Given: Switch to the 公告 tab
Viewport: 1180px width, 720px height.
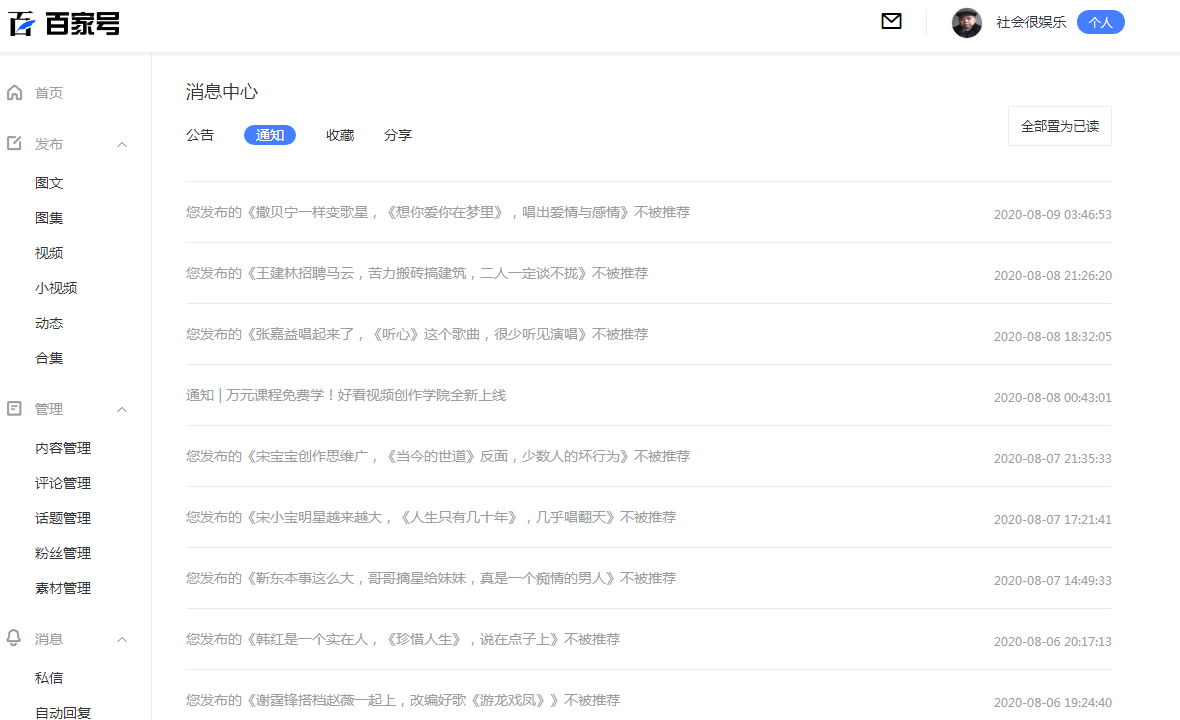Looking at the screenshot, I should tap(199, 135).
